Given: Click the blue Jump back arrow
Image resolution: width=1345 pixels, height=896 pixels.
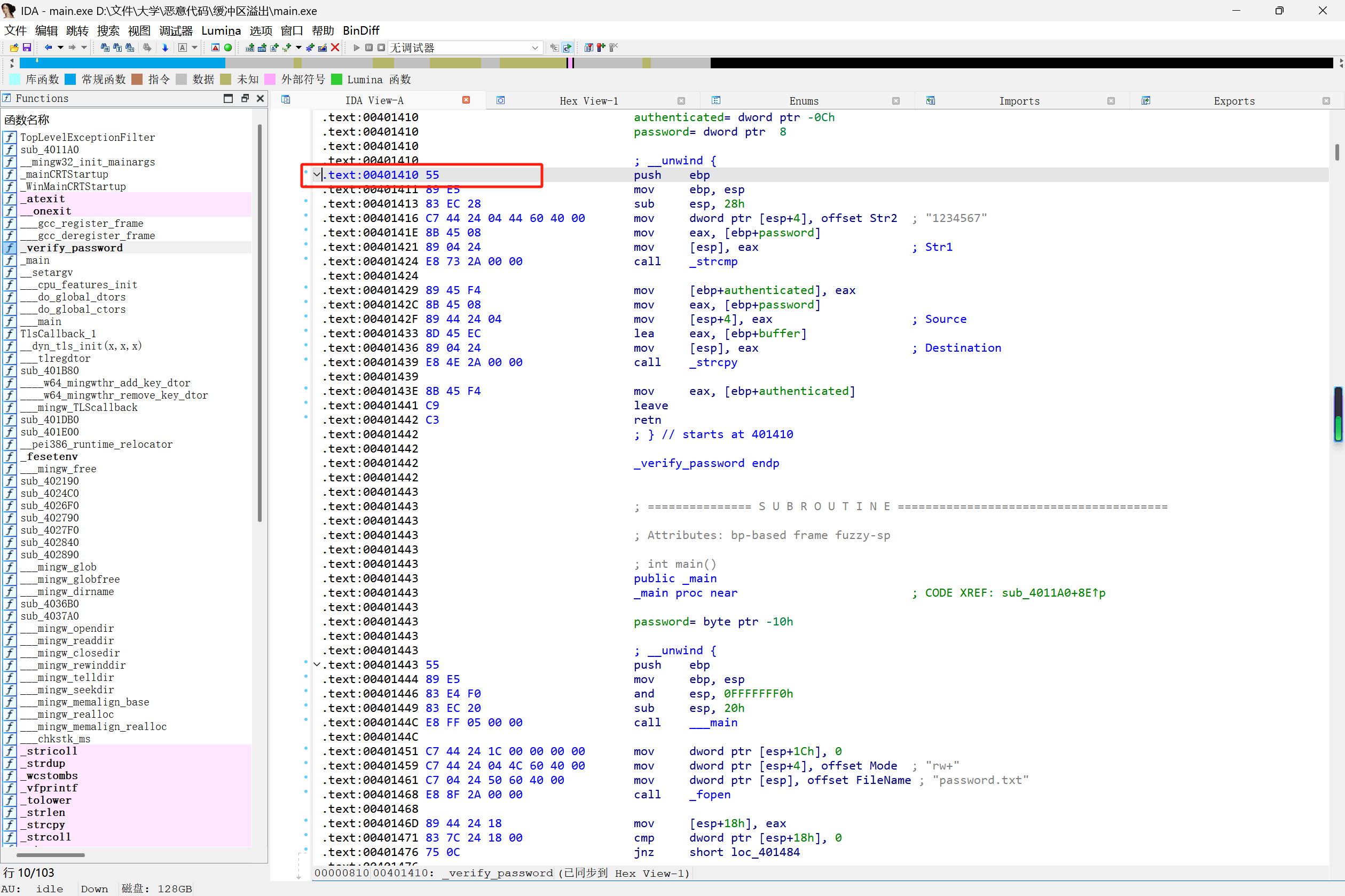Looking at the screenshot, I should (49, 47).
